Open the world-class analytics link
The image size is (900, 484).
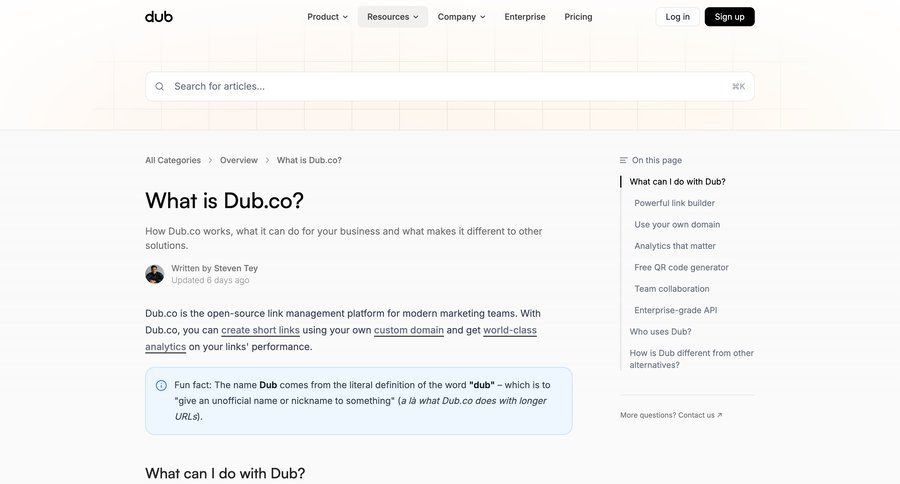coord(510,330)
